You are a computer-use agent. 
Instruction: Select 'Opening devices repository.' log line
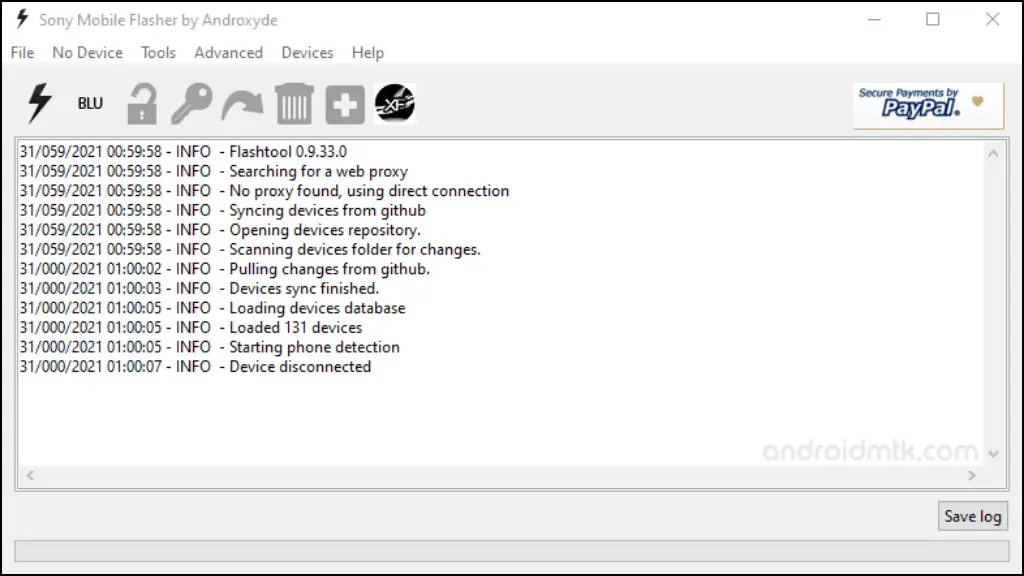220,230
